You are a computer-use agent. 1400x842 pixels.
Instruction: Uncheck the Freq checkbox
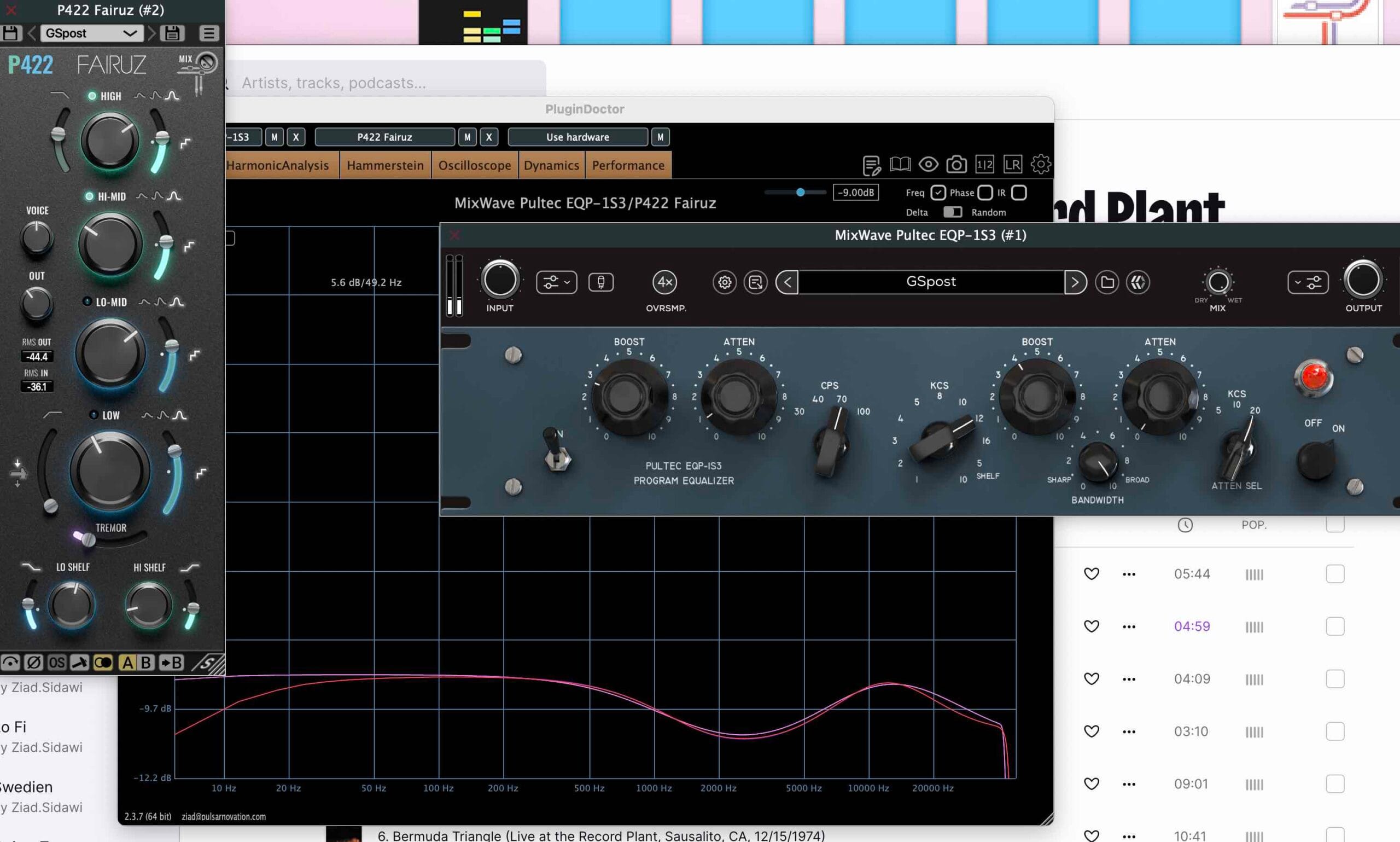(x=938, y=193)
